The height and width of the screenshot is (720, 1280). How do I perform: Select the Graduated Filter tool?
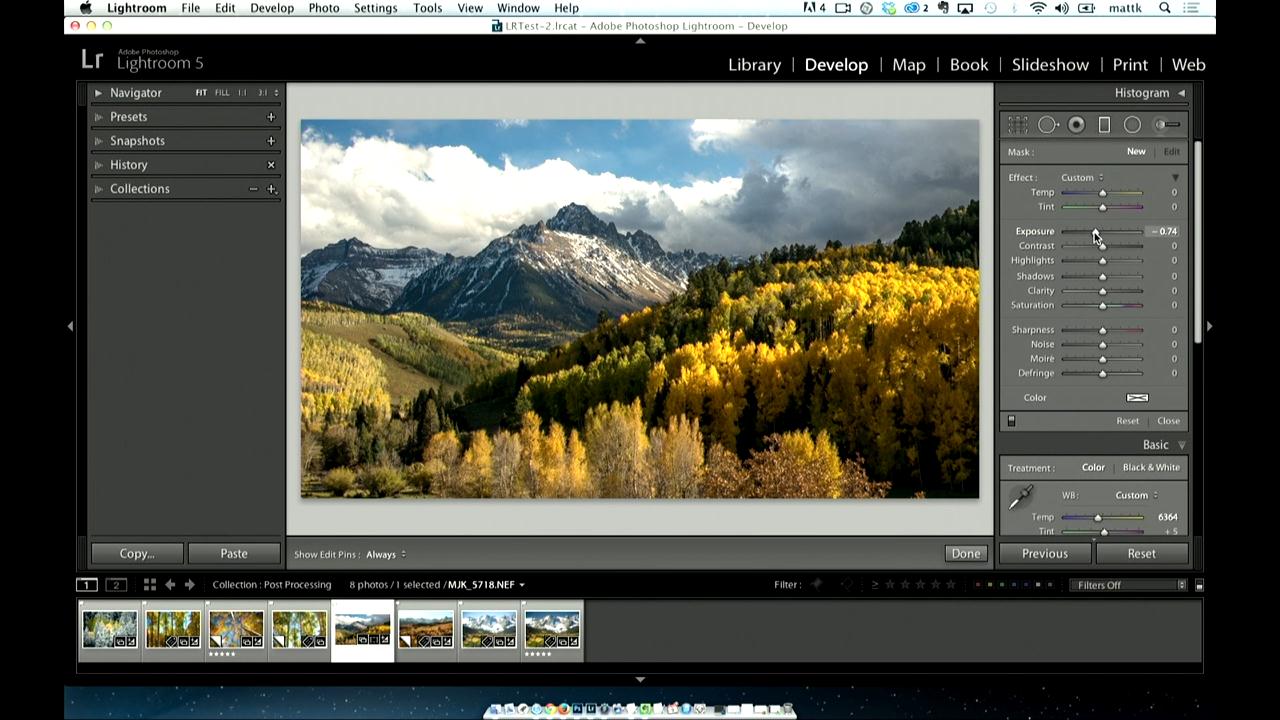pos(1104,125)
